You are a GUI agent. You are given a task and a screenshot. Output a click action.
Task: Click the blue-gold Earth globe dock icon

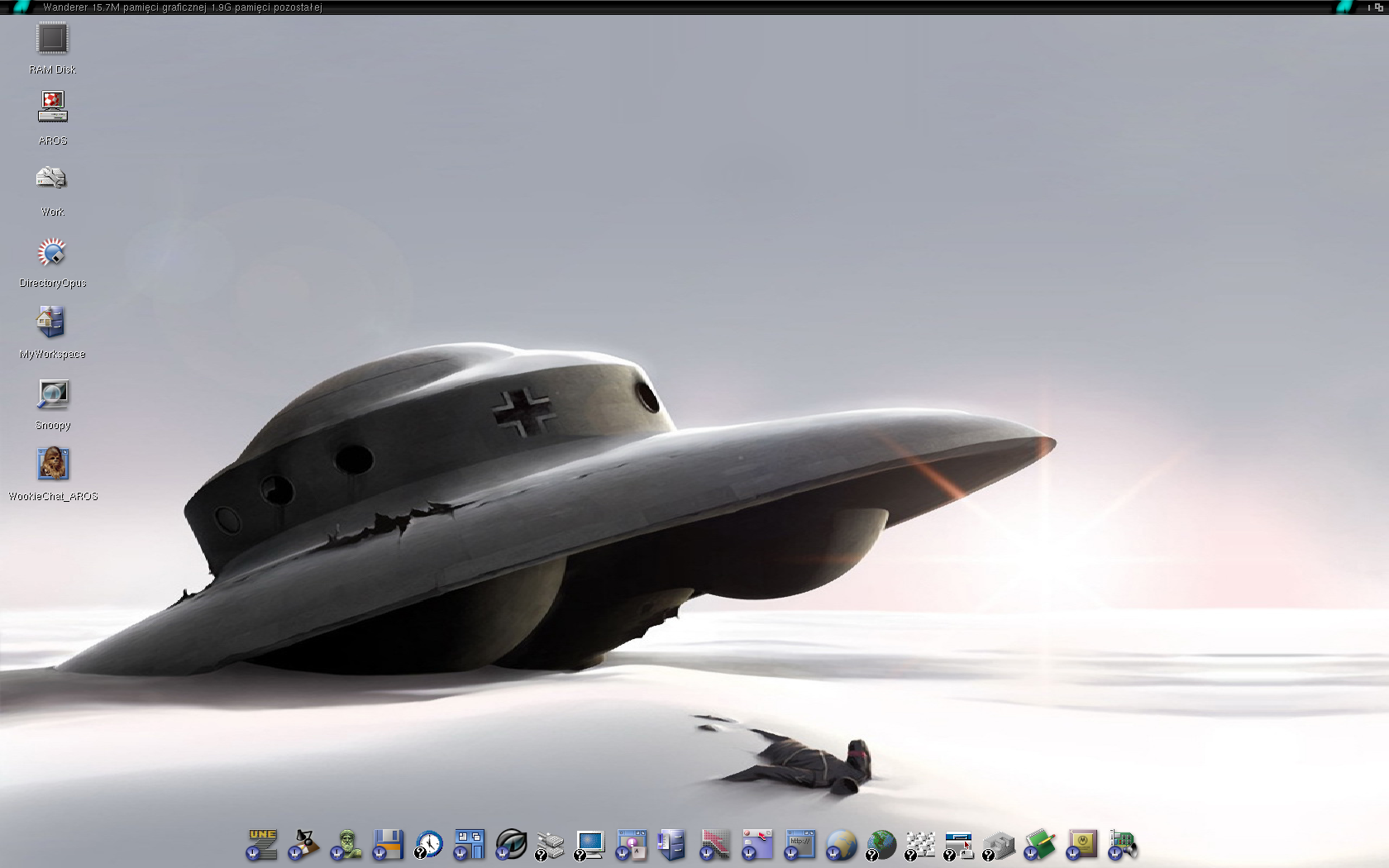click(x=841, y=845)
